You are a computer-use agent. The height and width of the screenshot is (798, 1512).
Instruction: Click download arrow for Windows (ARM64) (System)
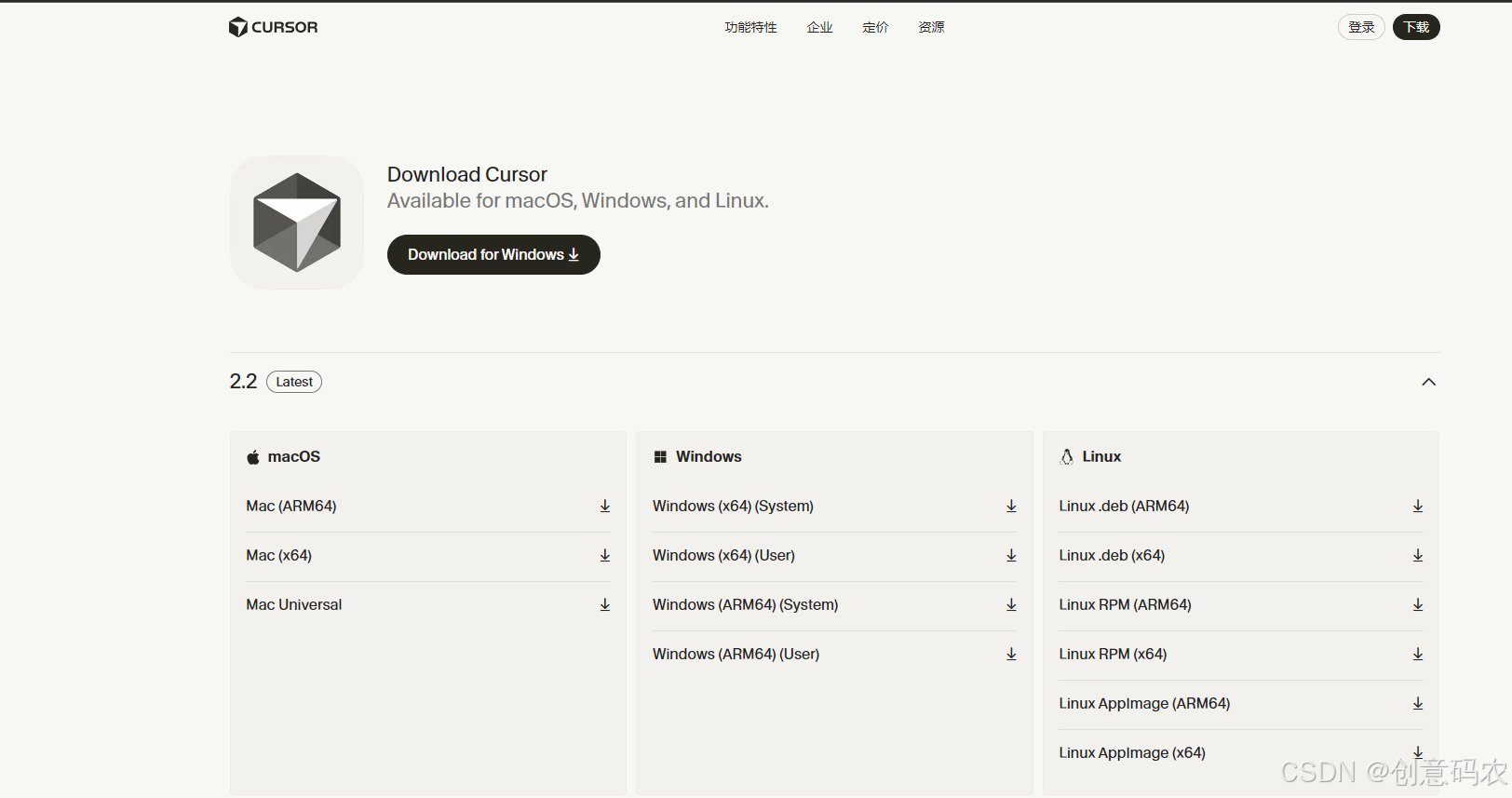1011,604
